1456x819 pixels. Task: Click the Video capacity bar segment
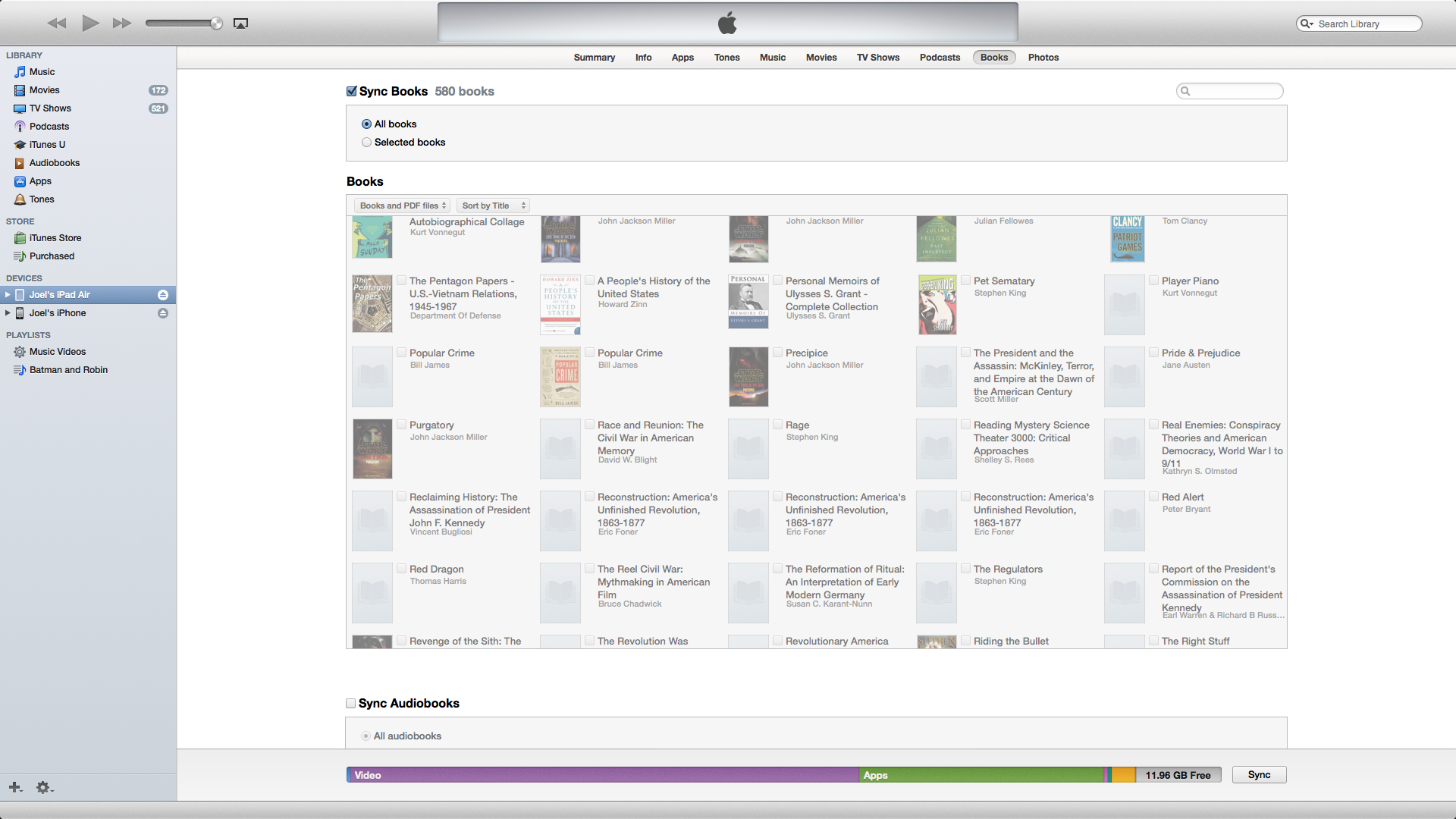point(603,775)
